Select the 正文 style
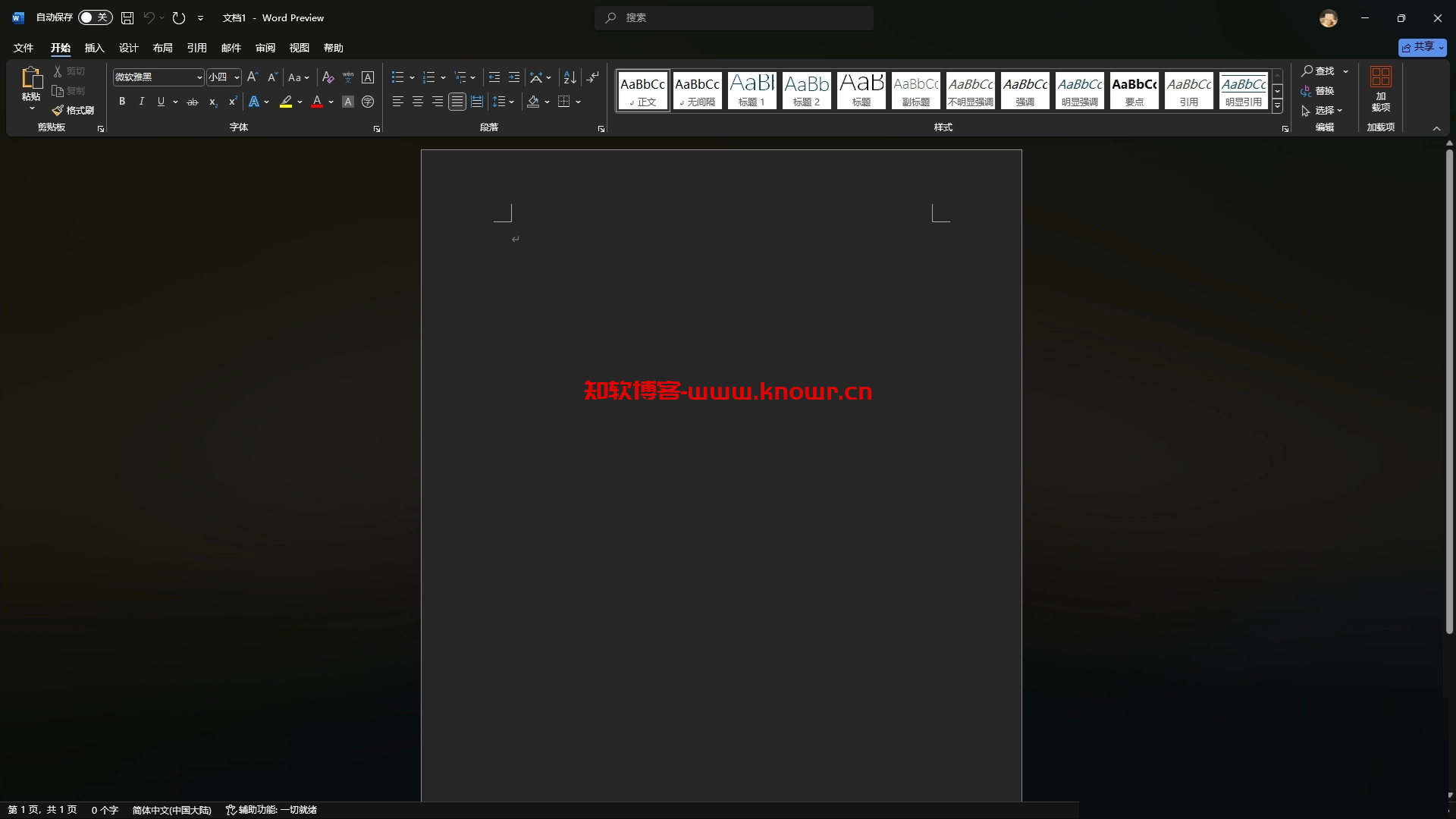 tap(643, 90)
